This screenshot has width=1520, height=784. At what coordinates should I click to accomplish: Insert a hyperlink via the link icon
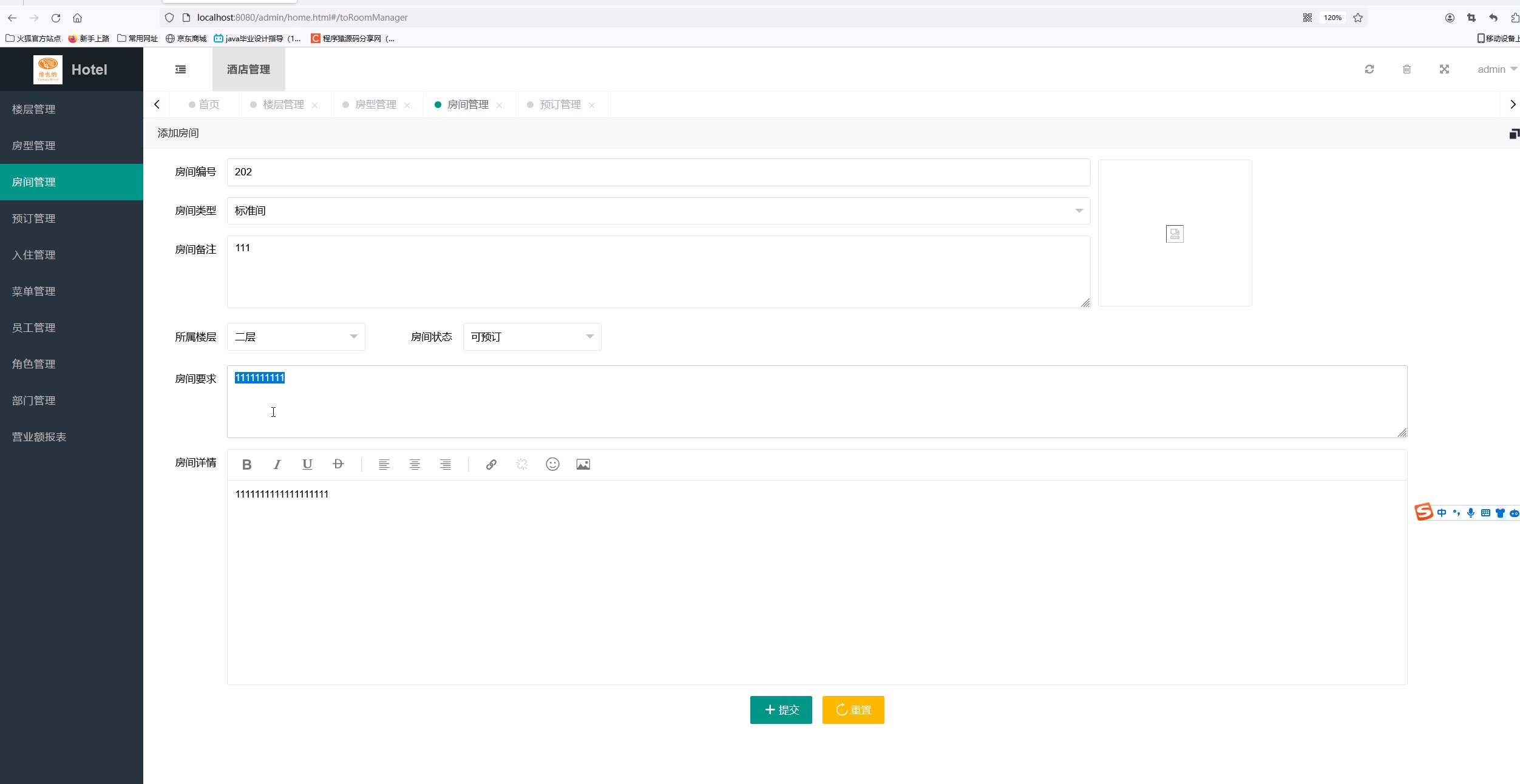491,464
